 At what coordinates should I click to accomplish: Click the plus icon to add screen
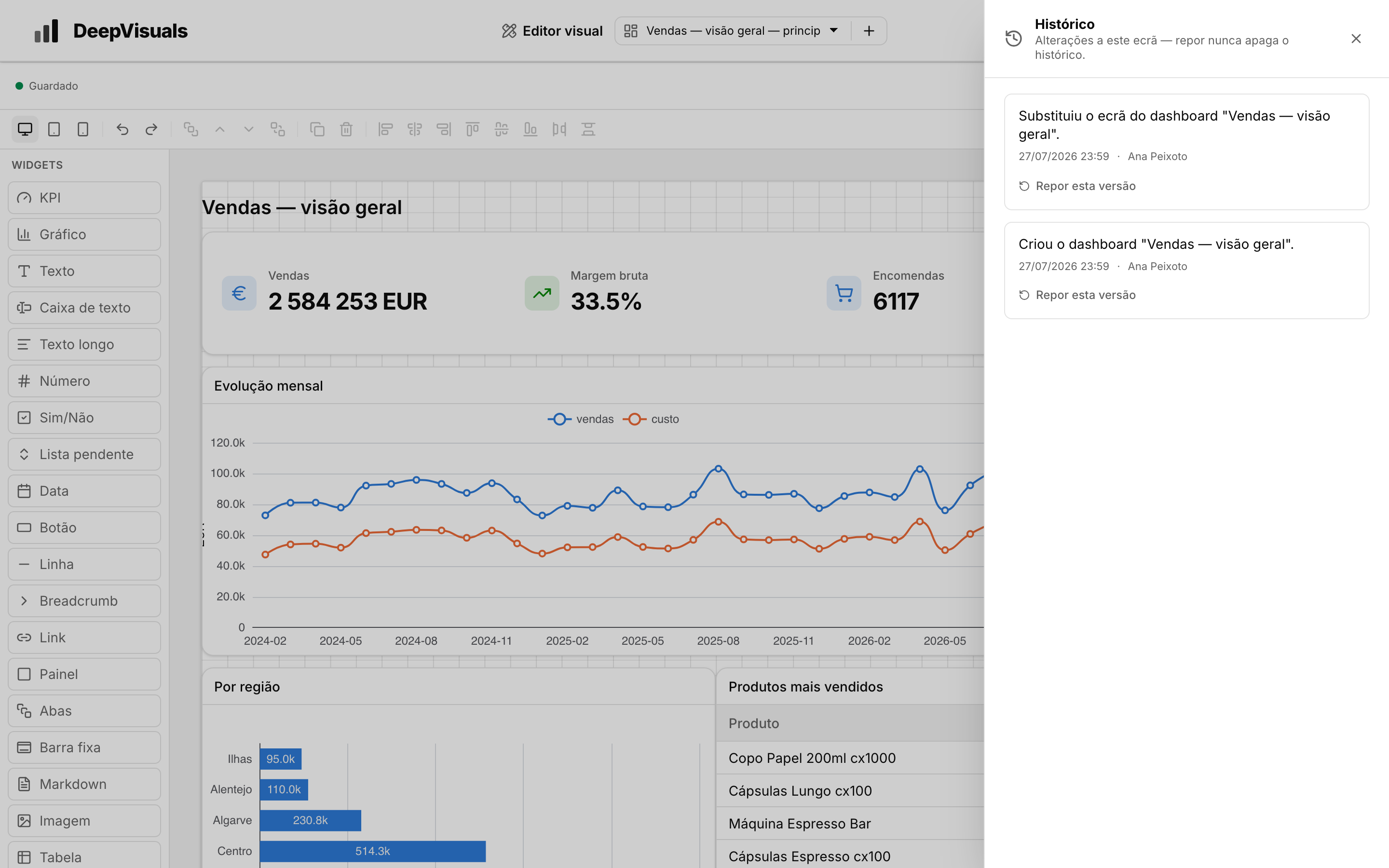(869, 31)
